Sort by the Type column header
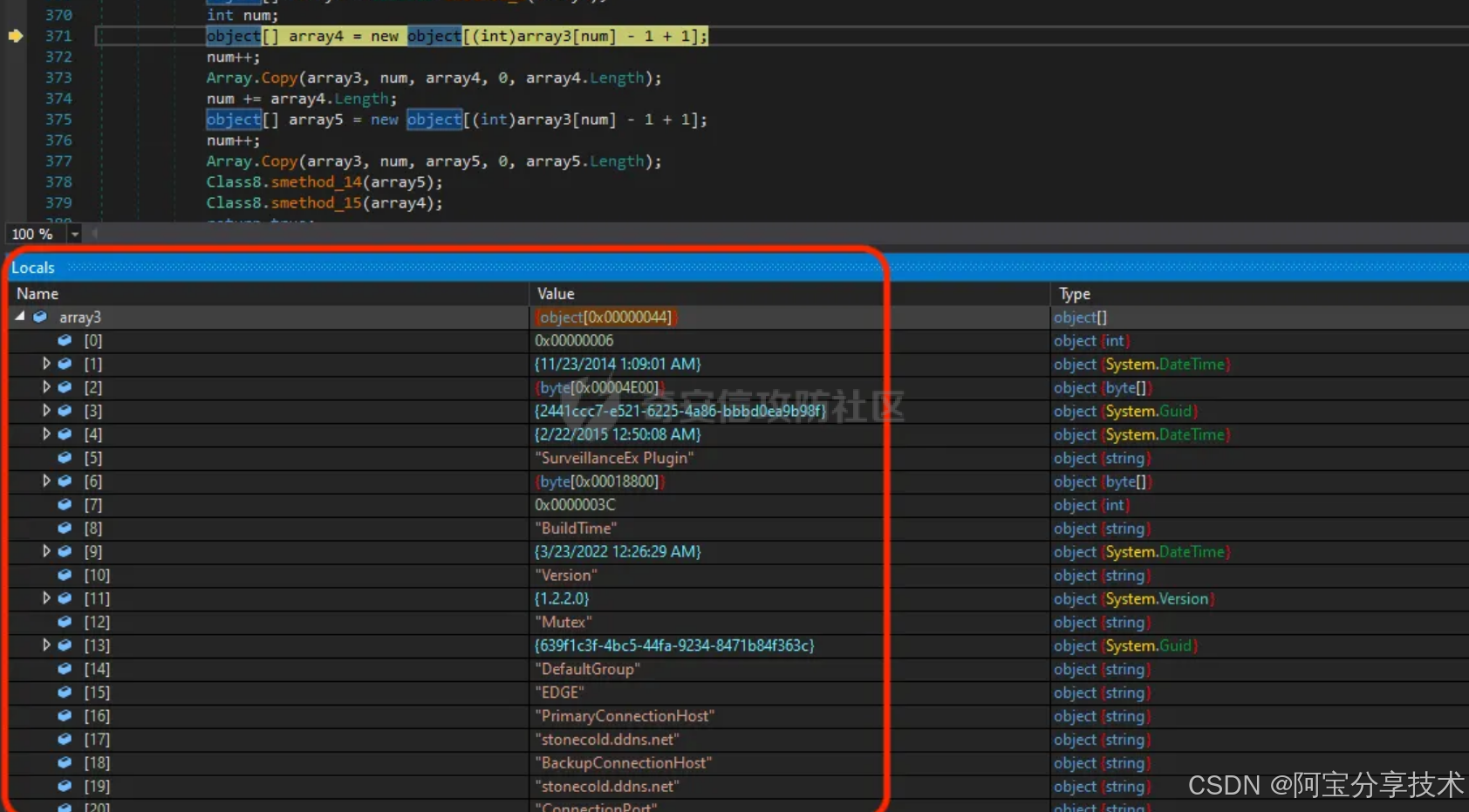Image resolution: width=1469 pixels, height=812 pixels. click(x=1075, y=294)
